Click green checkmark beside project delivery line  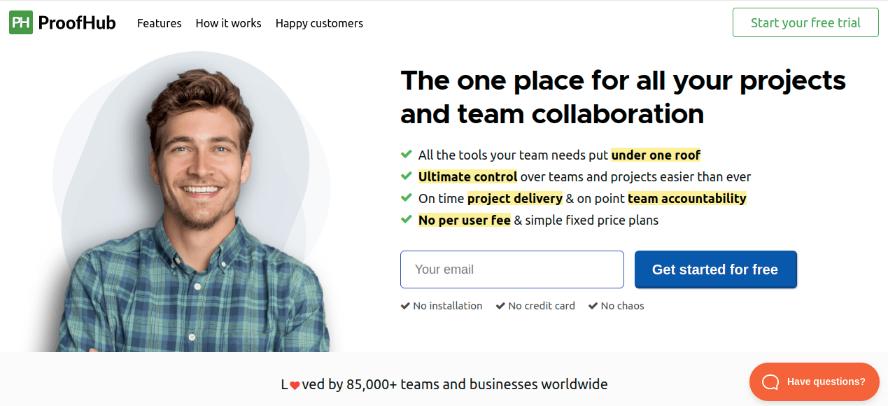click(x=406, y=198)
